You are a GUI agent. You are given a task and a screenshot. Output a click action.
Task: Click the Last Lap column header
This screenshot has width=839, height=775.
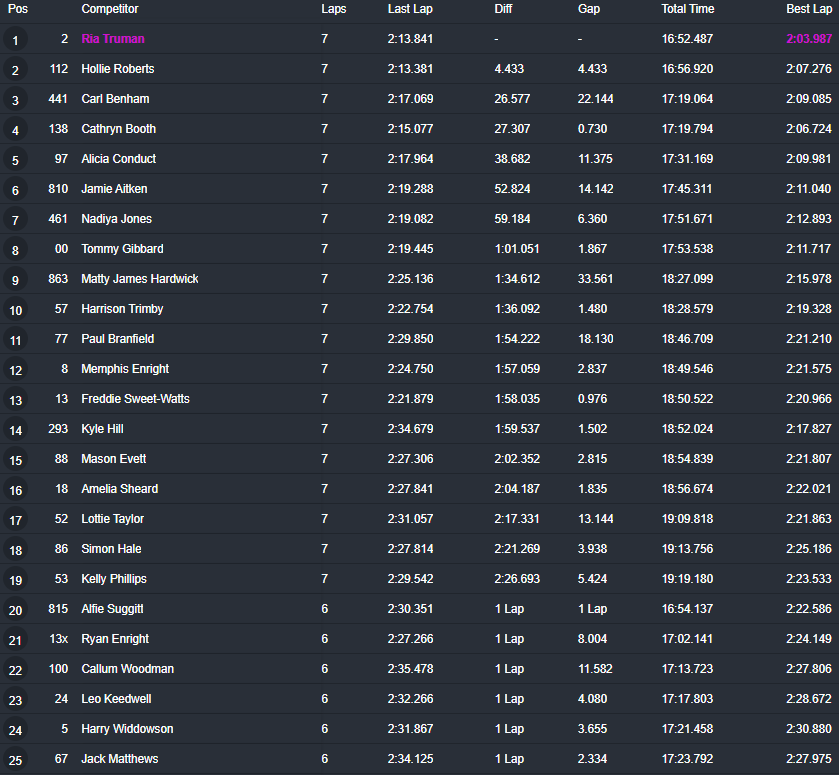click(410, 9)
